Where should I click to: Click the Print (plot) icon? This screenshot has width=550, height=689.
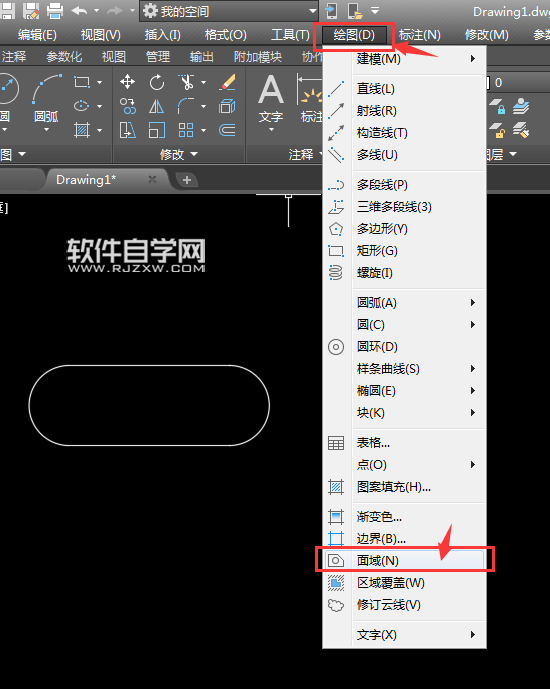tap(55, 11)
